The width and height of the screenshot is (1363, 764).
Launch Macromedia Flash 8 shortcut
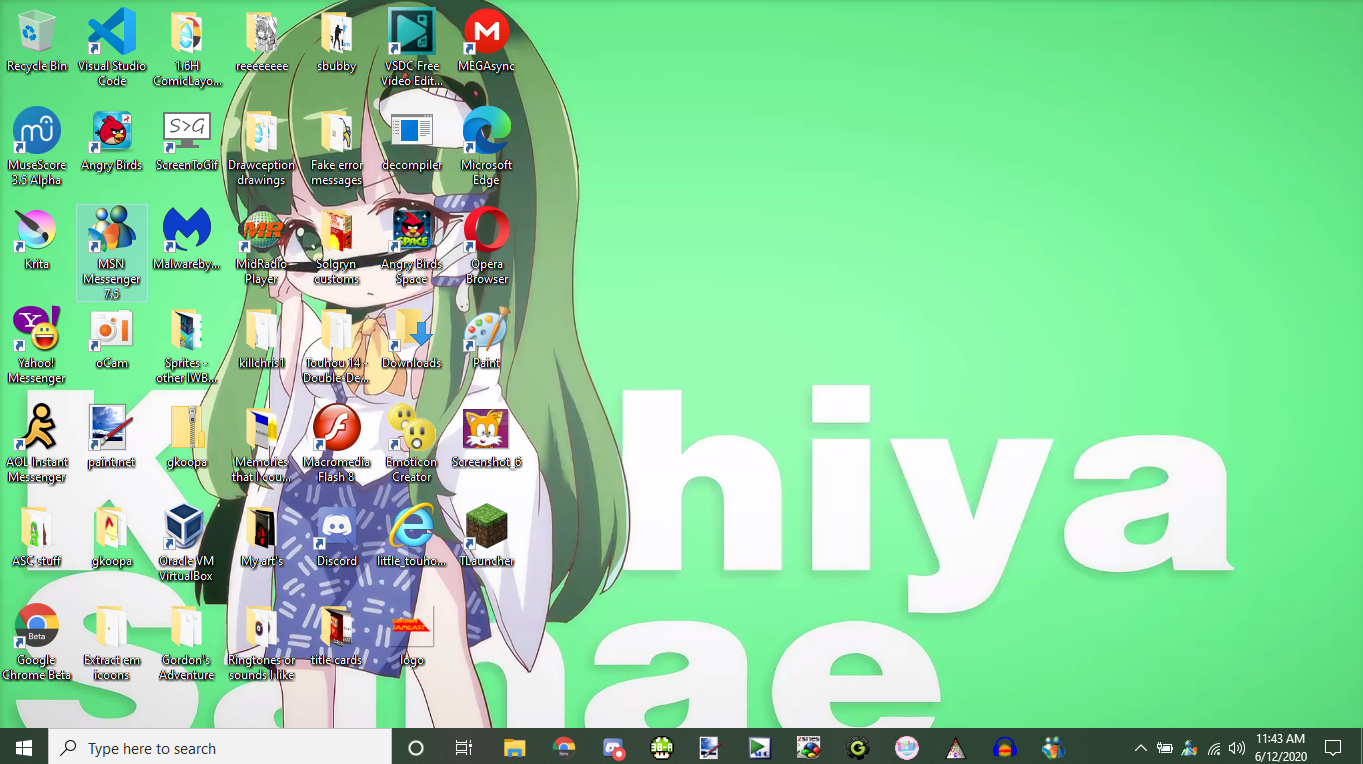[x=337, y=444]
